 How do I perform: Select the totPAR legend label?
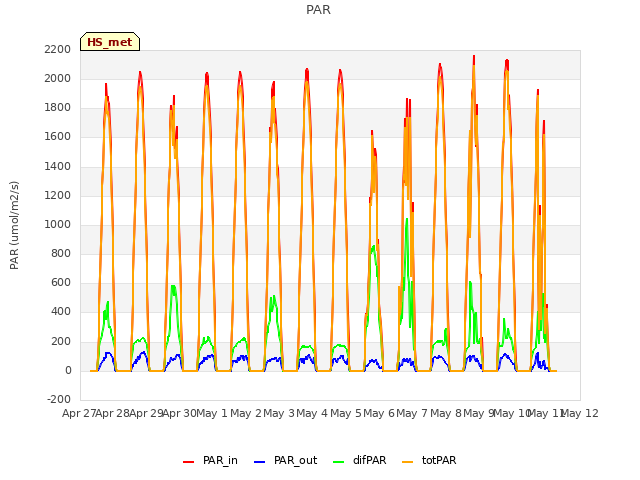[x=439, y=460]
